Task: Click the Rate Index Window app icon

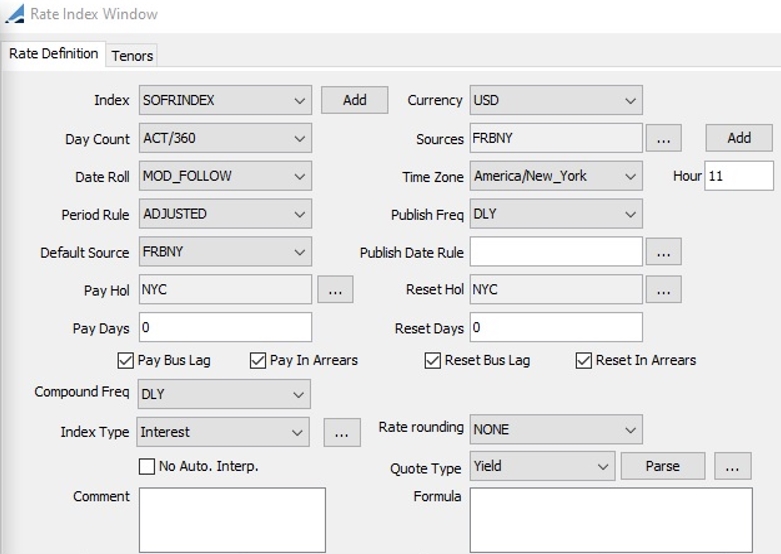Action: point(15,13)
